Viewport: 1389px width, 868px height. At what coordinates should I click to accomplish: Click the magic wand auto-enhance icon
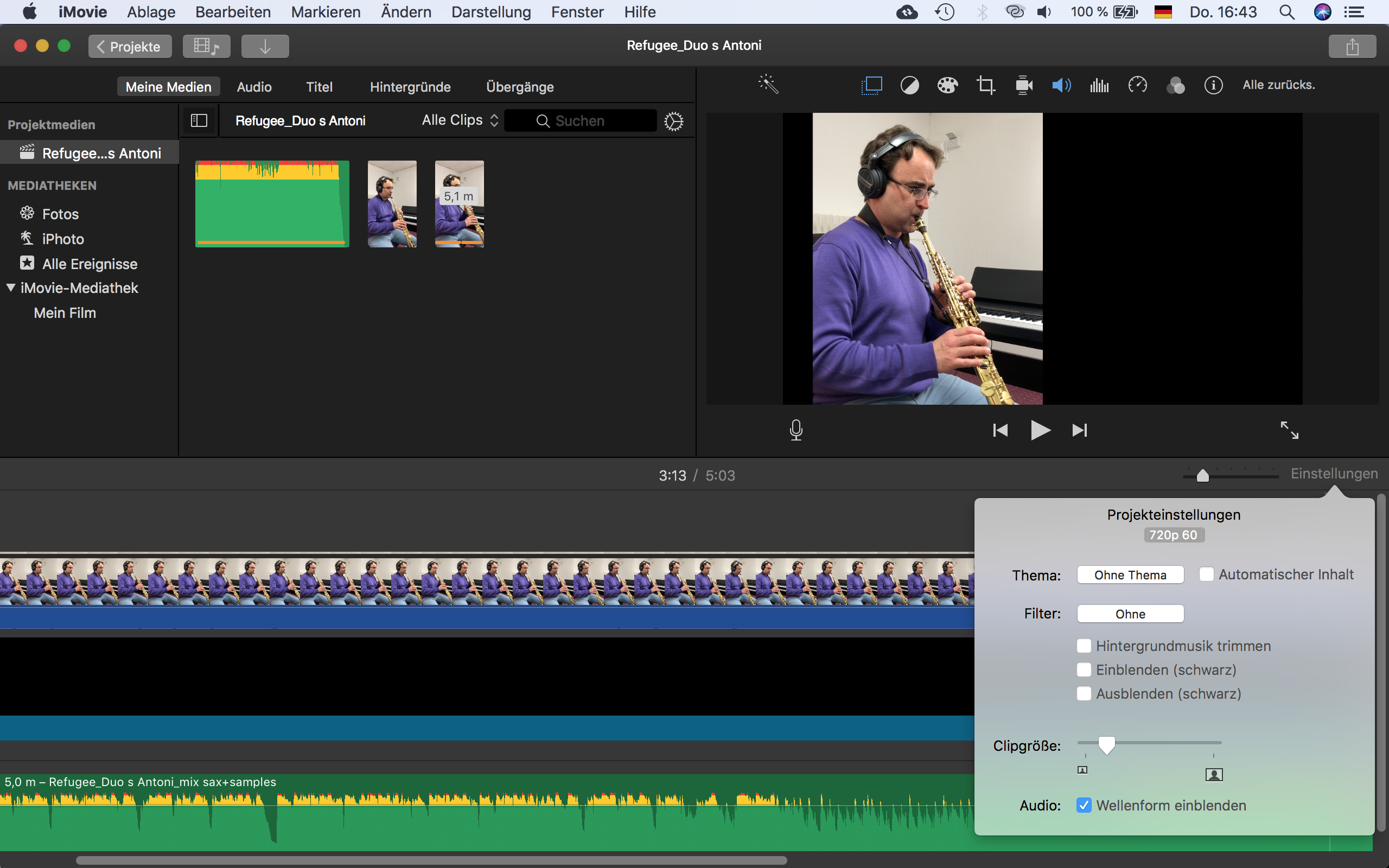click(x=768, y=85)
